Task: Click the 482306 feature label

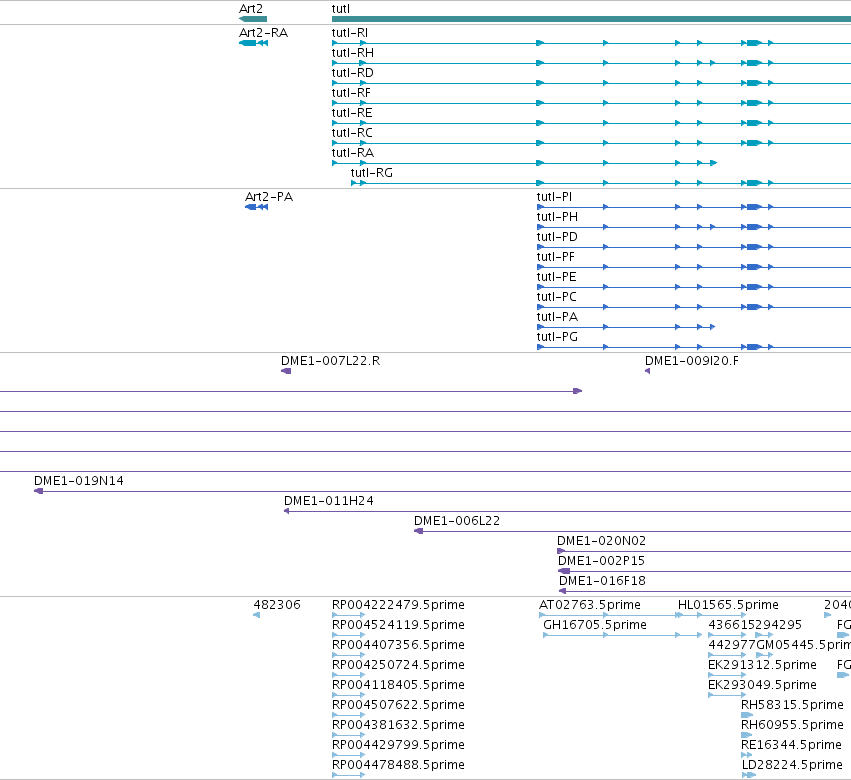Action: point(277,605)
